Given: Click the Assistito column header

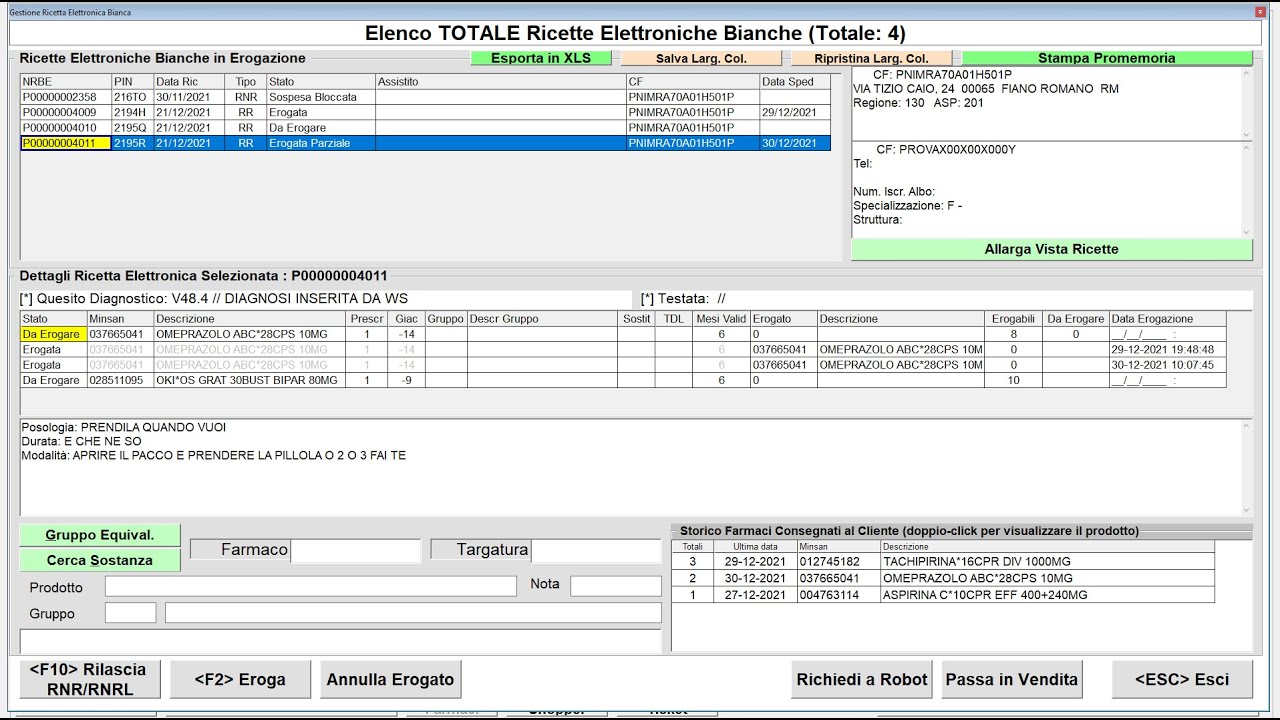Looking at the screenshot, I should tap(501, 82).
